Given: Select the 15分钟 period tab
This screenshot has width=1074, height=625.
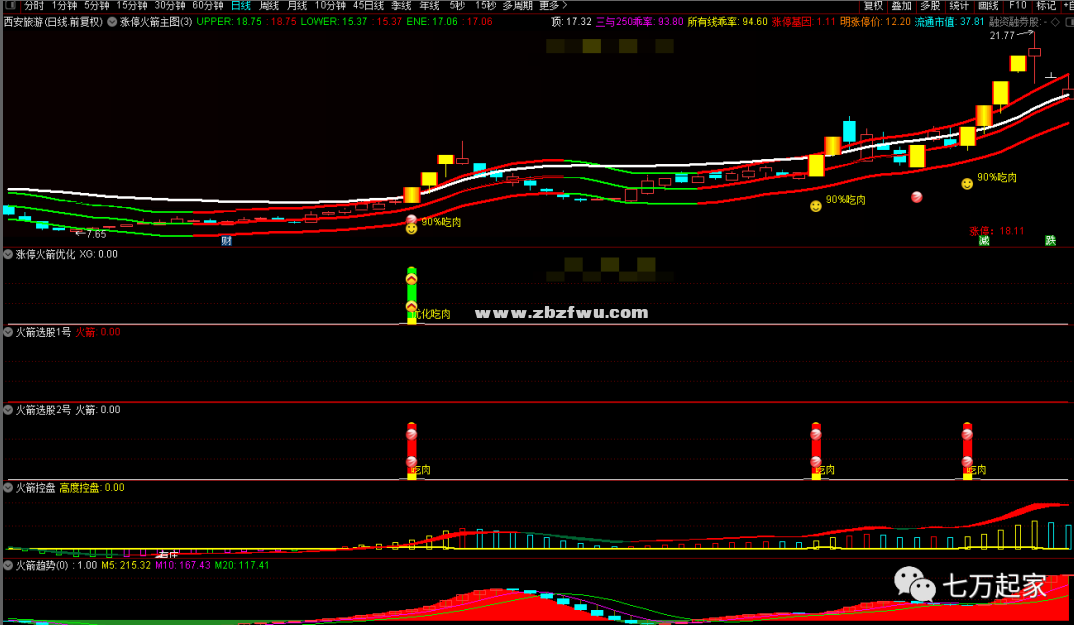Looking at the screenshot, I should click(132, 5).
